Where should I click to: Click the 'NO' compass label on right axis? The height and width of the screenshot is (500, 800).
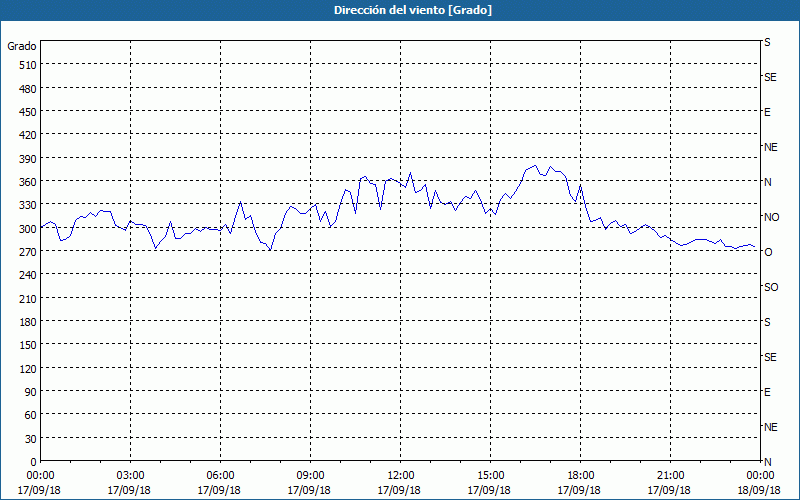coord(771,217)
